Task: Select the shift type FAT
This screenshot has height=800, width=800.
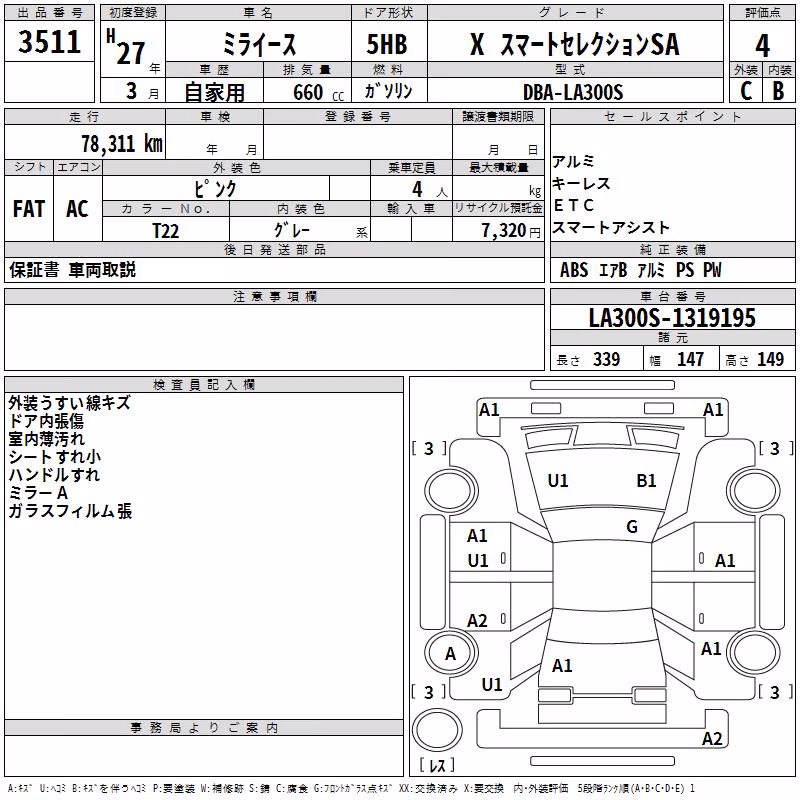Action: (29, 209)
